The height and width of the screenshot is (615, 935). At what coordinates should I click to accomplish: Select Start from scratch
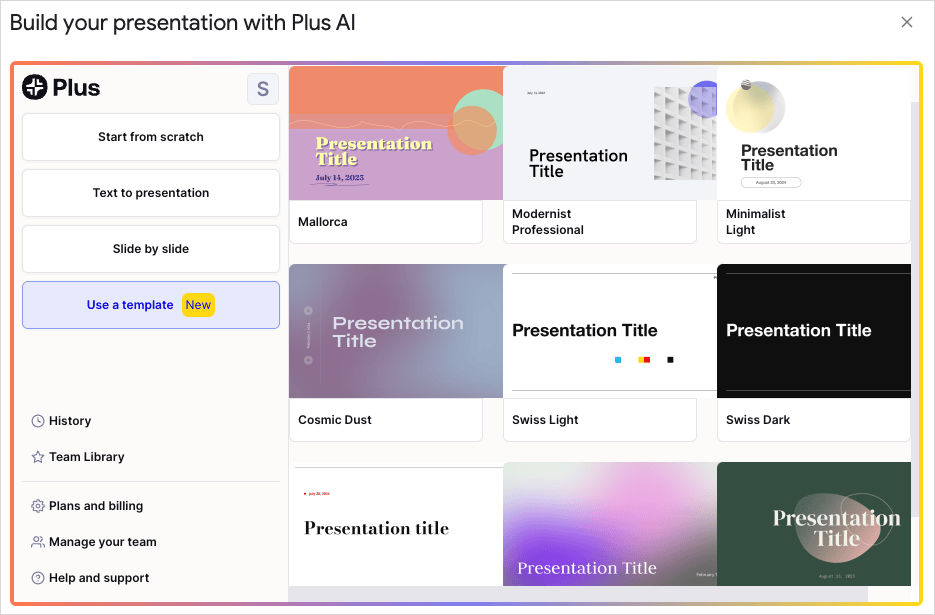(x=151, y=137)
